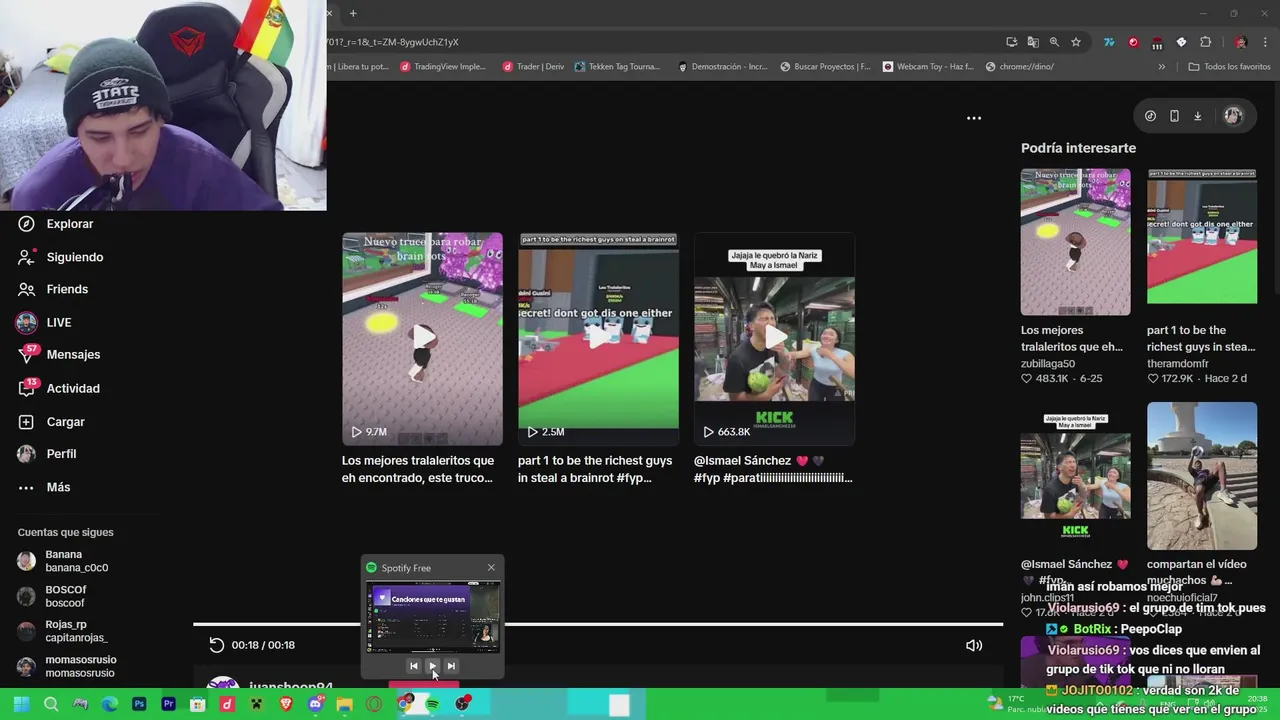1280x720 pixels.
Task: Open the Friends section
Action: [53, 289]
